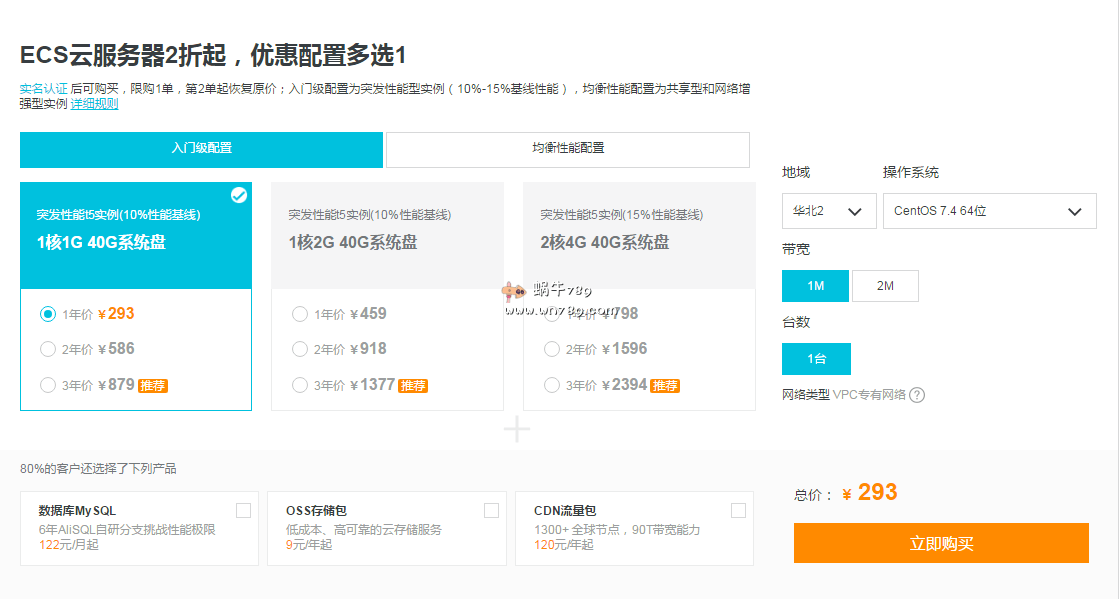Select the 3年价 ¥1377 radio option
This screenshot has width=1119, height=599.
[300, 385]
